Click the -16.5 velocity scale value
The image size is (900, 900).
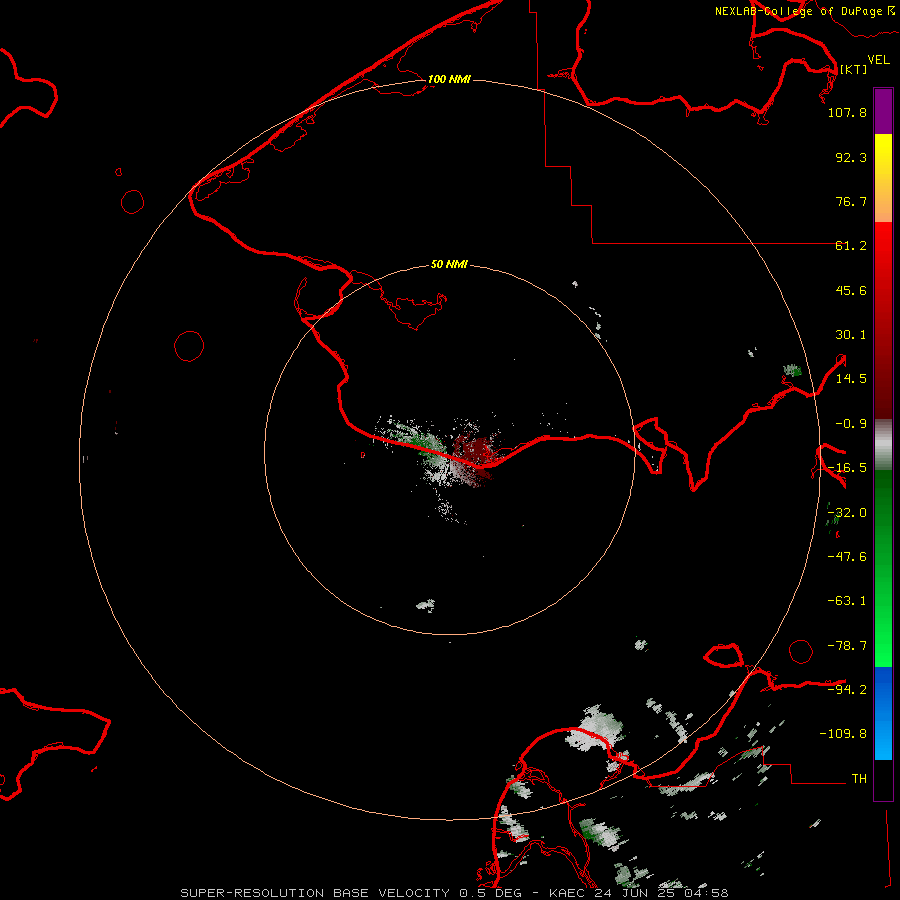click(x=847, y=468)
